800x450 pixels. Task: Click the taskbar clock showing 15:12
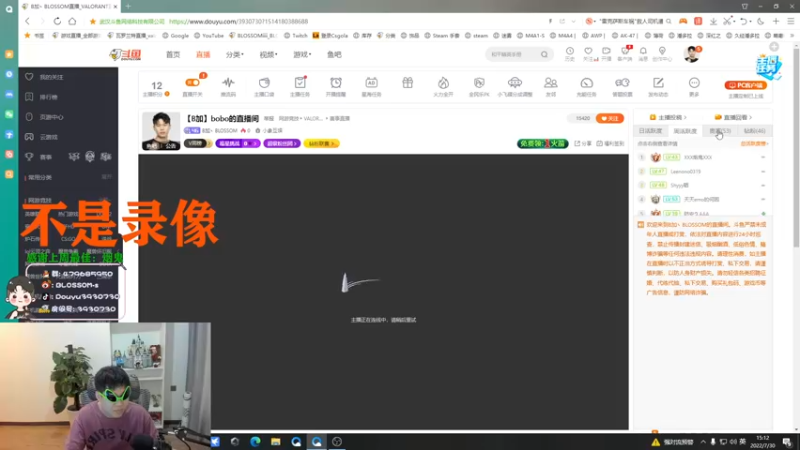(x=762, y=442)
